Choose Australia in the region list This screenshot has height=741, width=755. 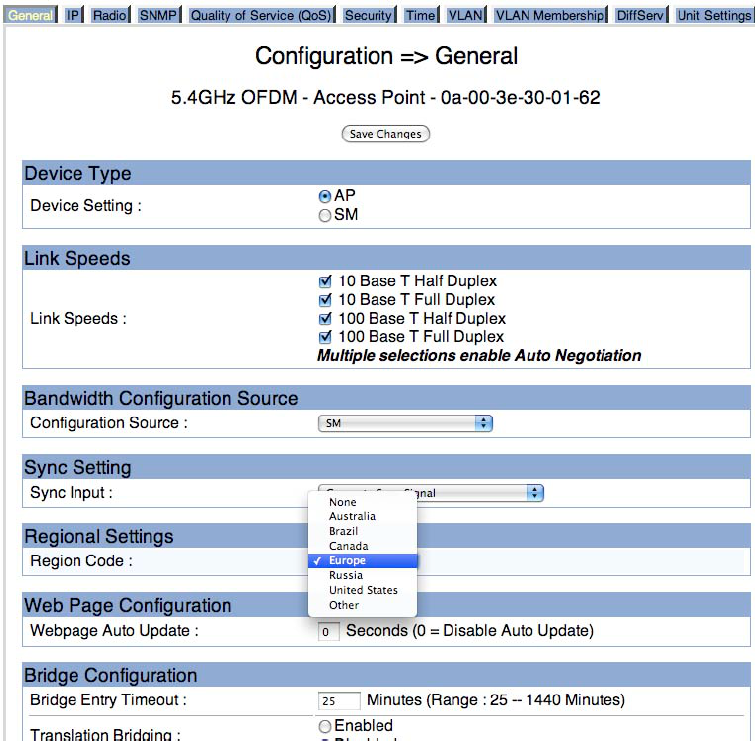point(362,516)
